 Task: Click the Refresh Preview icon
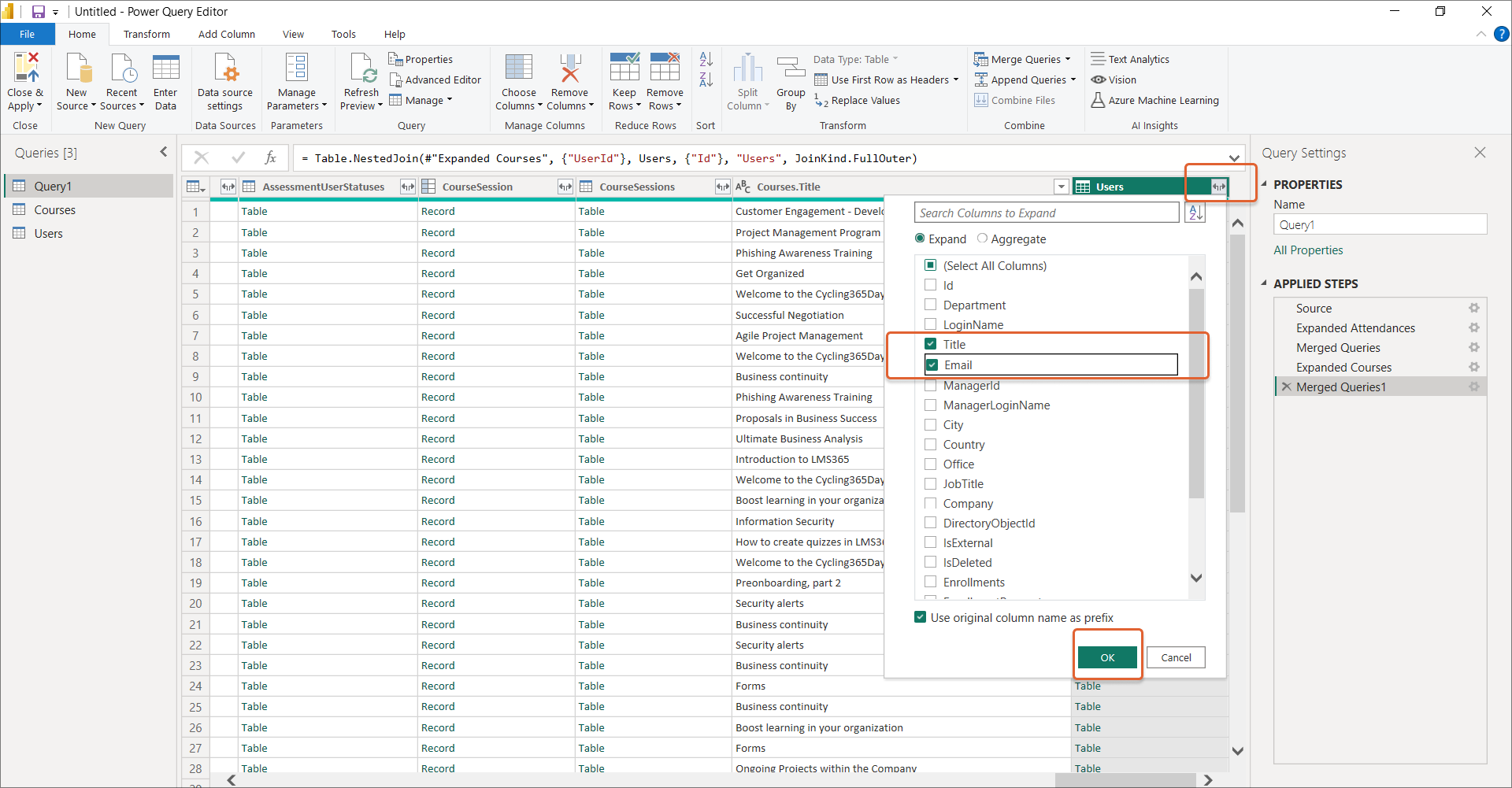[x=361, y=69]
